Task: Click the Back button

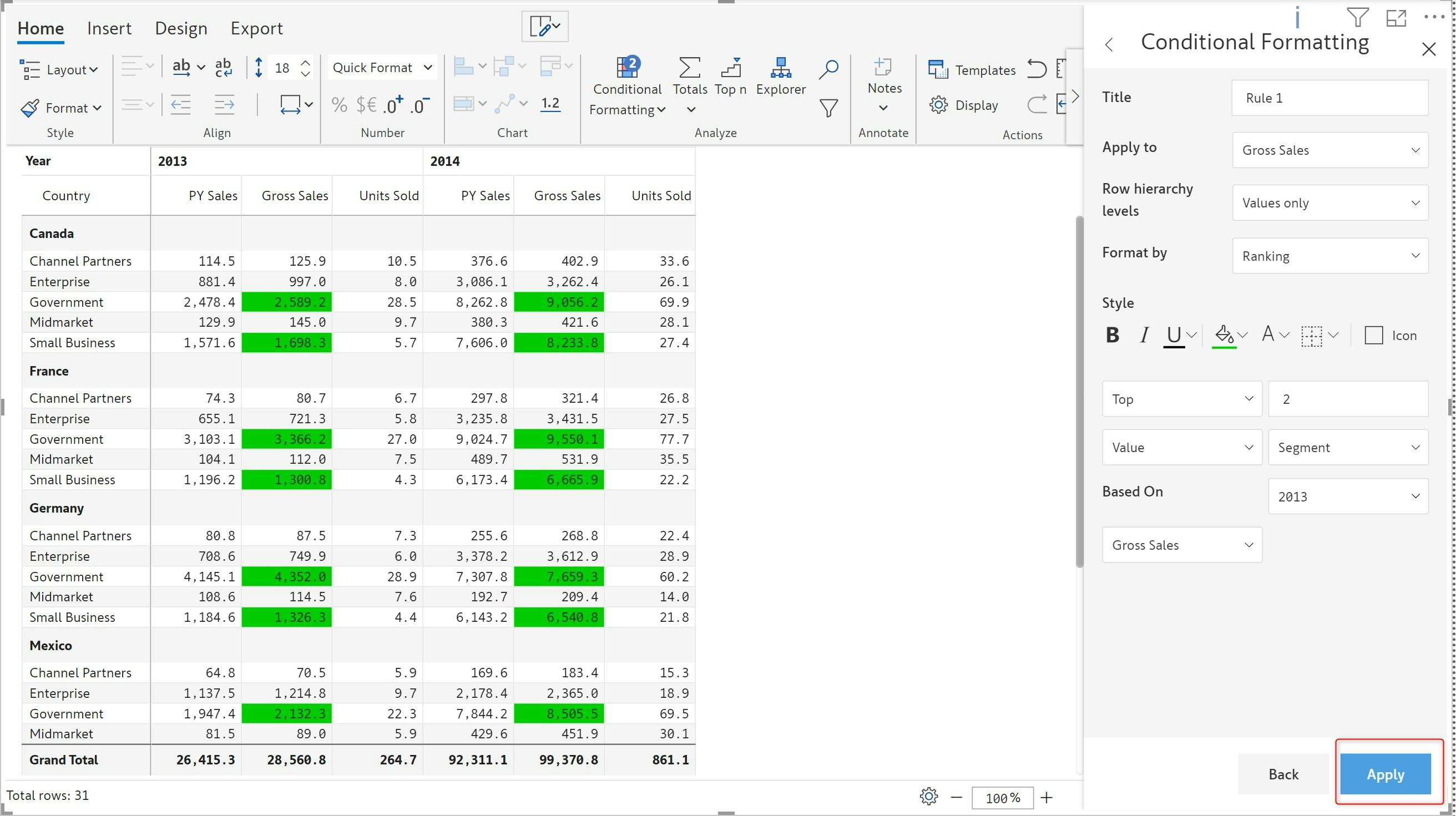Action: (1283, 774)
